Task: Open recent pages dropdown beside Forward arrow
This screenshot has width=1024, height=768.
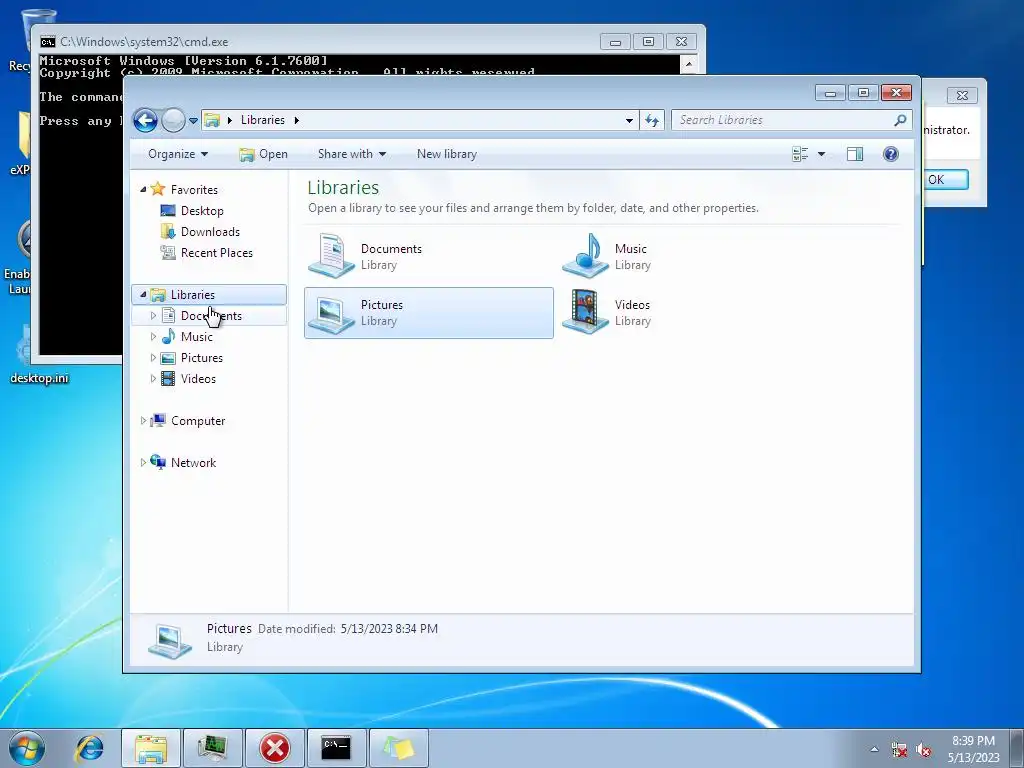Action: pos(193,121)
